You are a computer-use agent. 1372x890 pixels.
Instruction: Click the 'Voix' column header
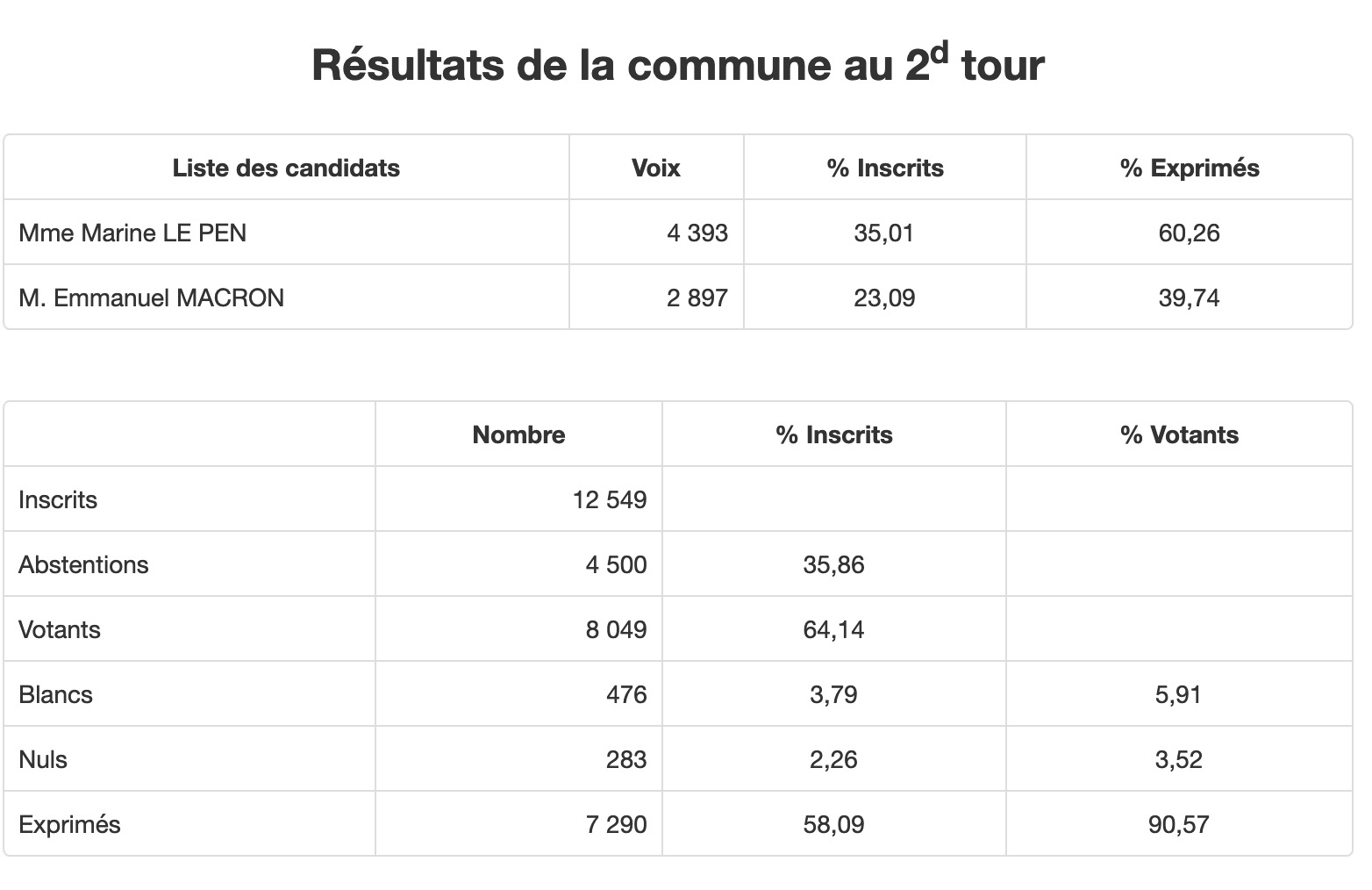coord(655,168)
